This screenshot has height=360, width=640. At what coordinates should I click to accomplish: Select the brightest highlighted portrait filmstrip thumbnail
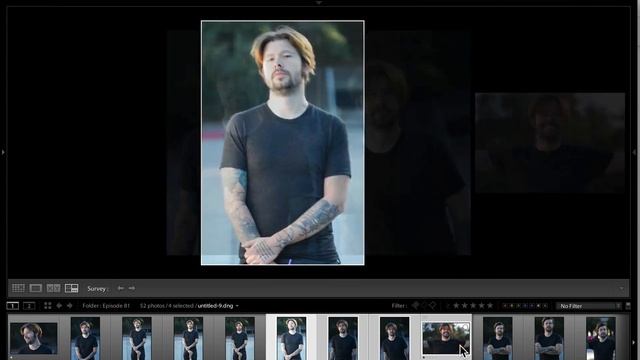291,338
